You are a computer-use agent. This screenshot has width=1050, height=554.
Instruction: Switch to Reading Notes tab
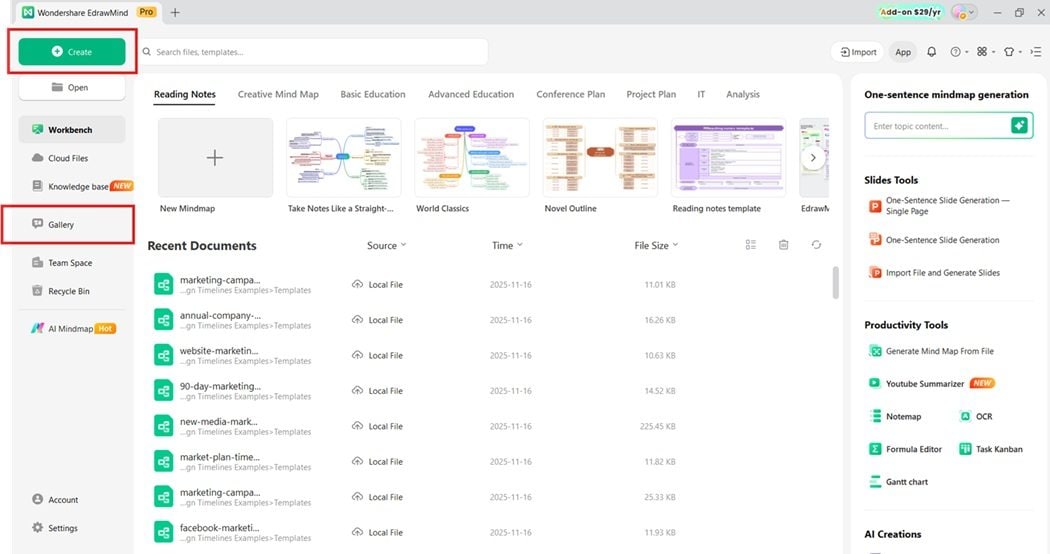[x=185, y=94]
